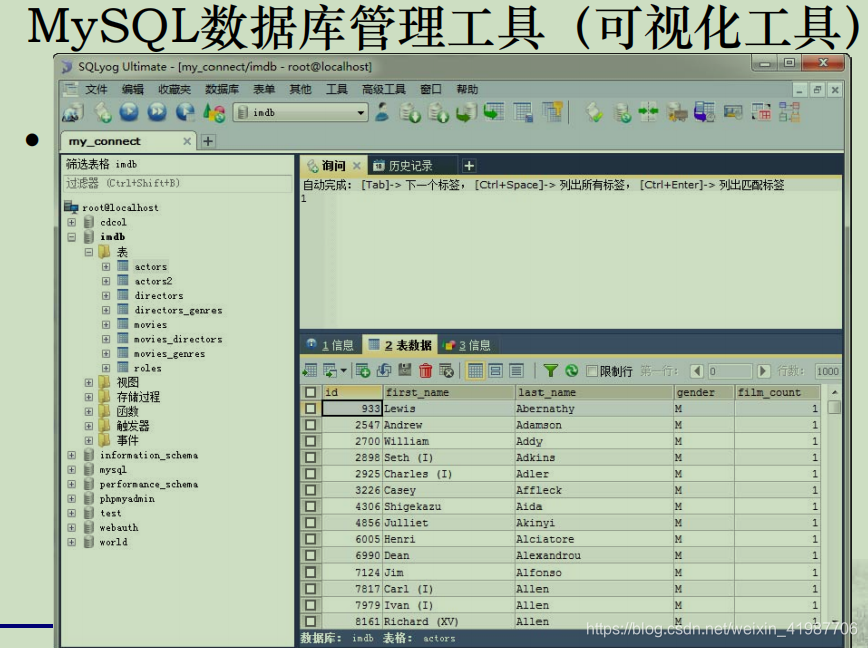Open the imdb database dropdown in toolbar
Screen dimensions: 868x648
(x=360, y=112)
